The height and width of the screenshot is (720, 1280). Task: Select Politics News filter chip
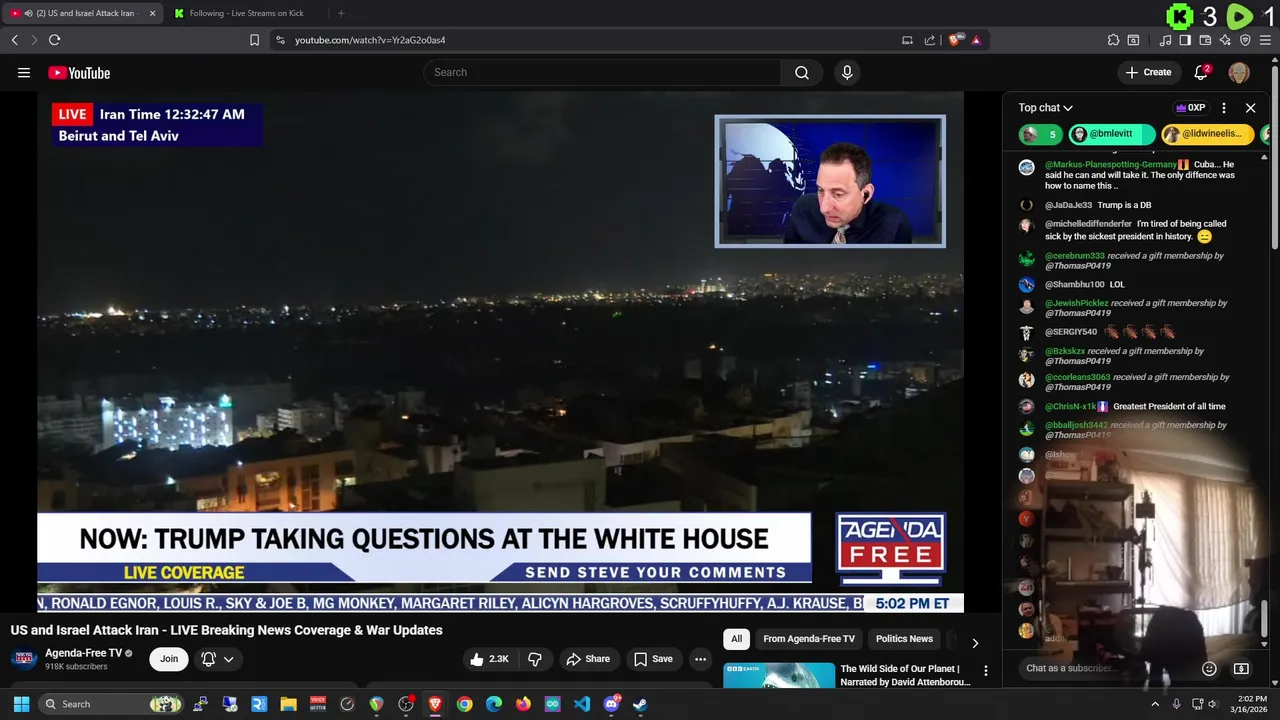click(904, 639)
